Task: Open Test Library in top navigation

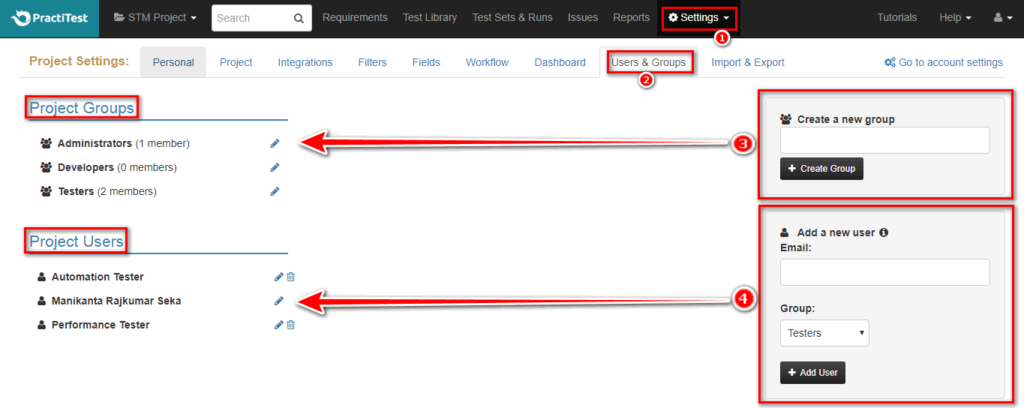Action: point(430,18)
